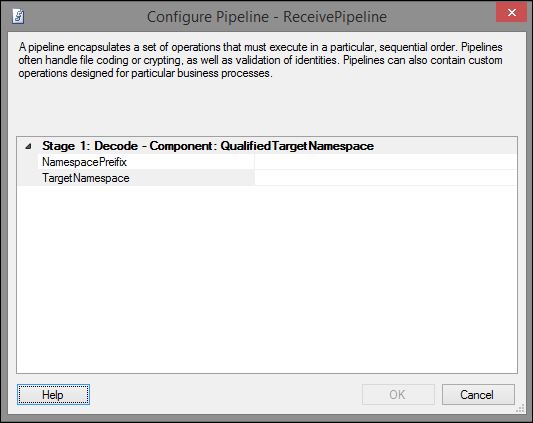Click the blank gray area below the description
Viewport: 533px width, 423px height.
point(267,107)
